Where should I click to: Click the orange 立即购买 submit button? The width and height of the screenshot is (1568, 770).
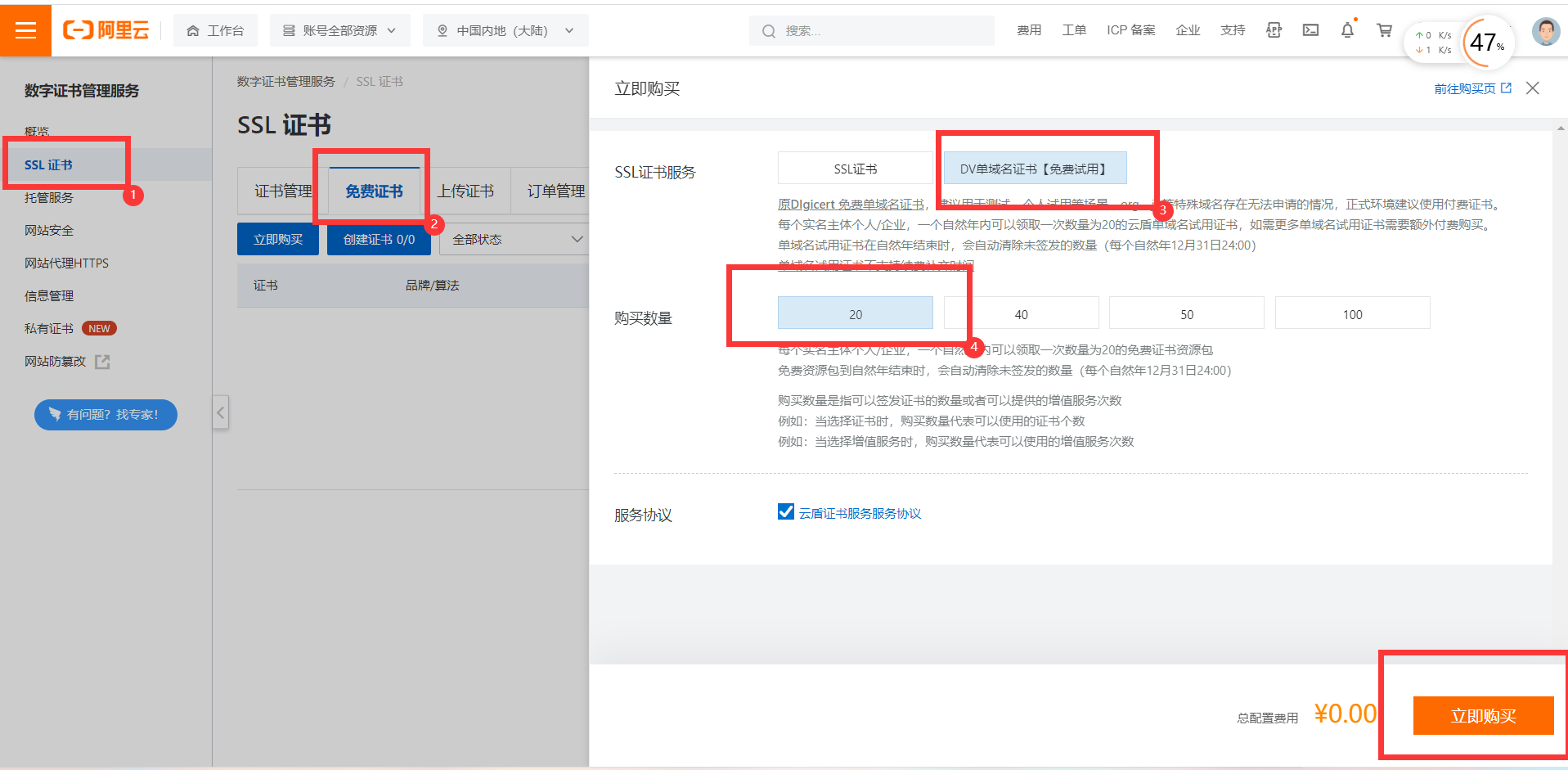point(1483,716)
